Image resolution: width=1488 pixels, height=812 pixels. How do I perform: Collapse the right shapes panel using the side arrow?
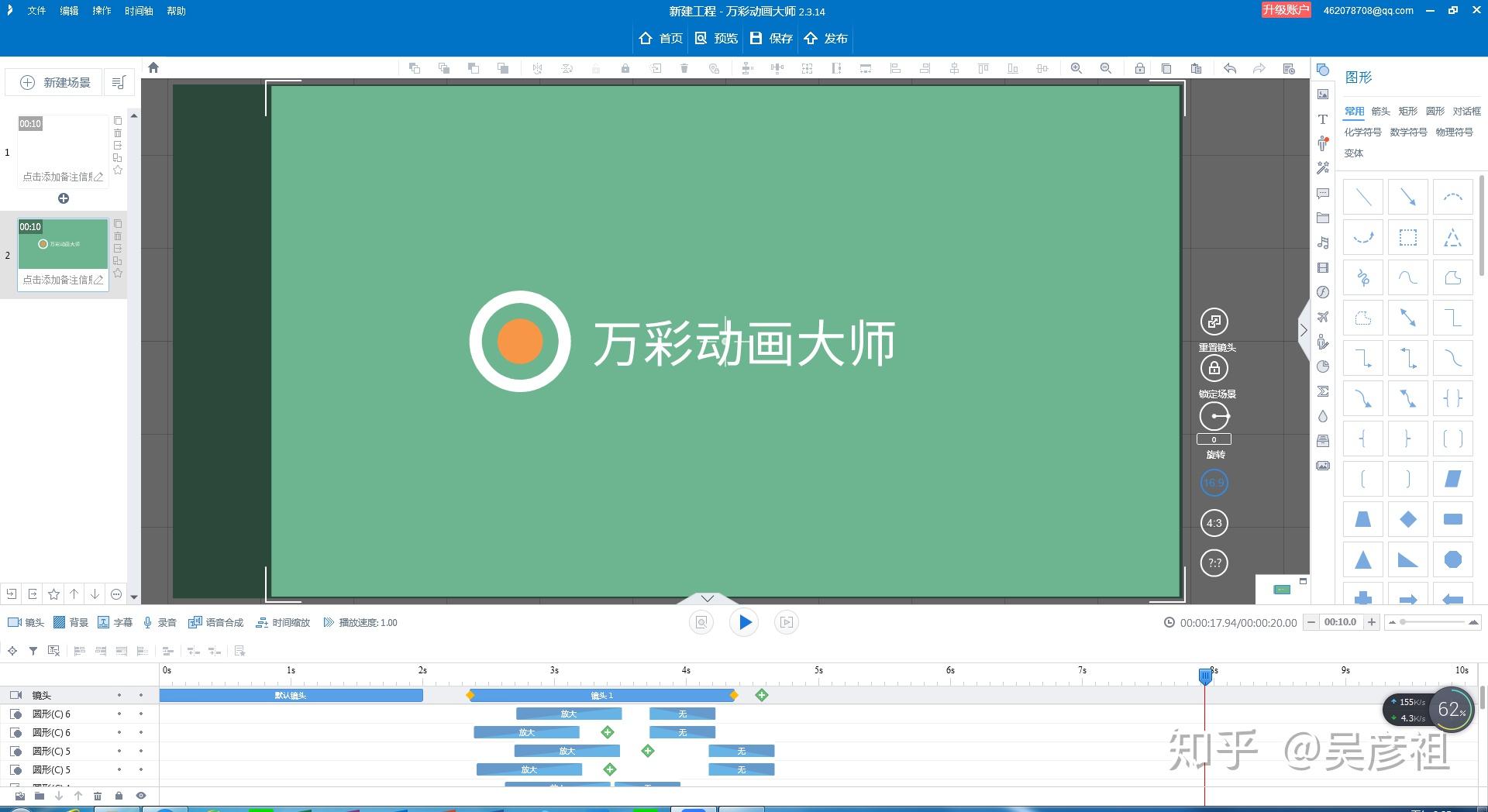point(1304,330)
